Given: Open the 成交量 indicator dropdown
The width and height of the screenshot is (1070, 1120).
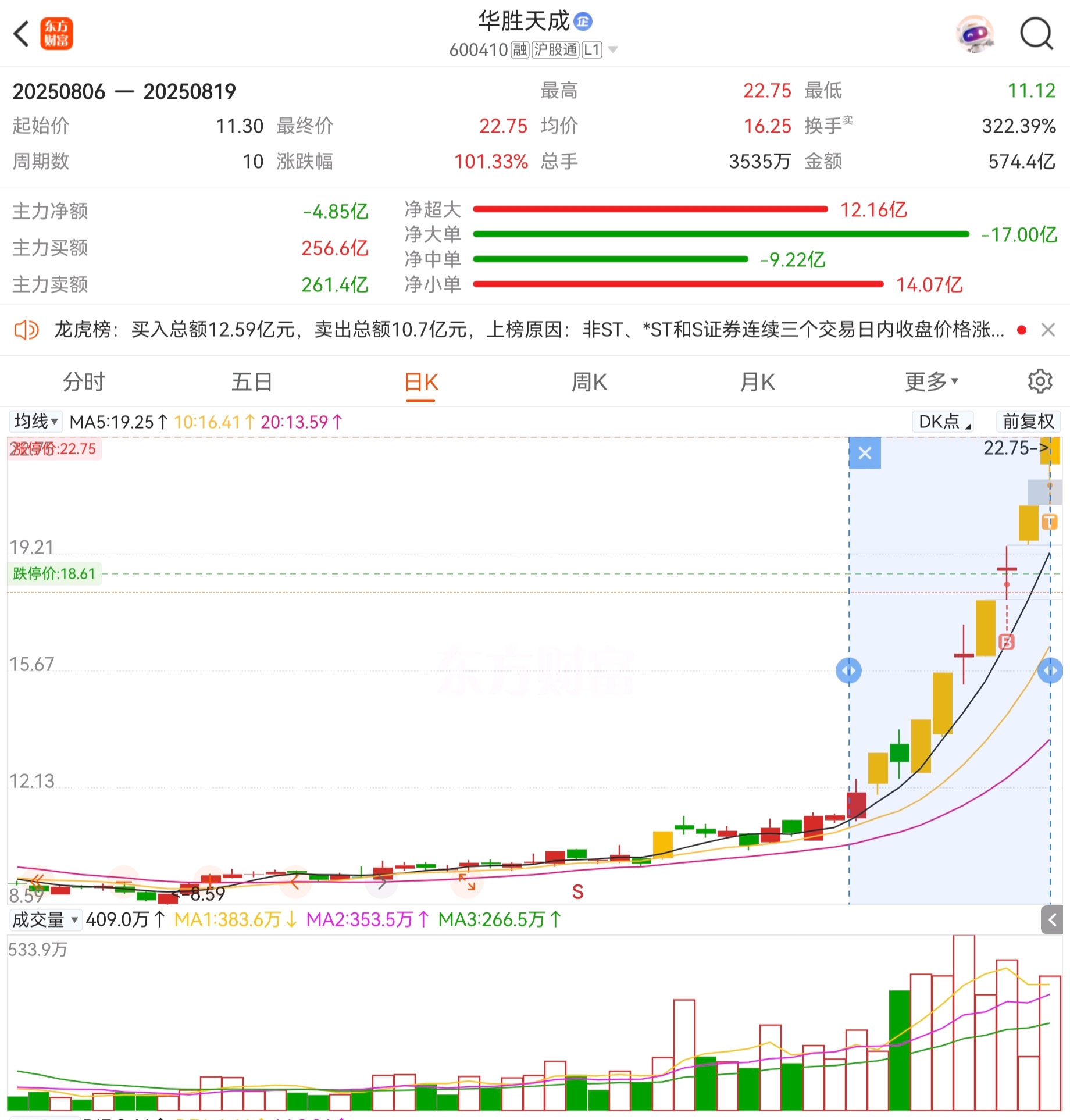Looking at the screenshot, I should [45, 919].
